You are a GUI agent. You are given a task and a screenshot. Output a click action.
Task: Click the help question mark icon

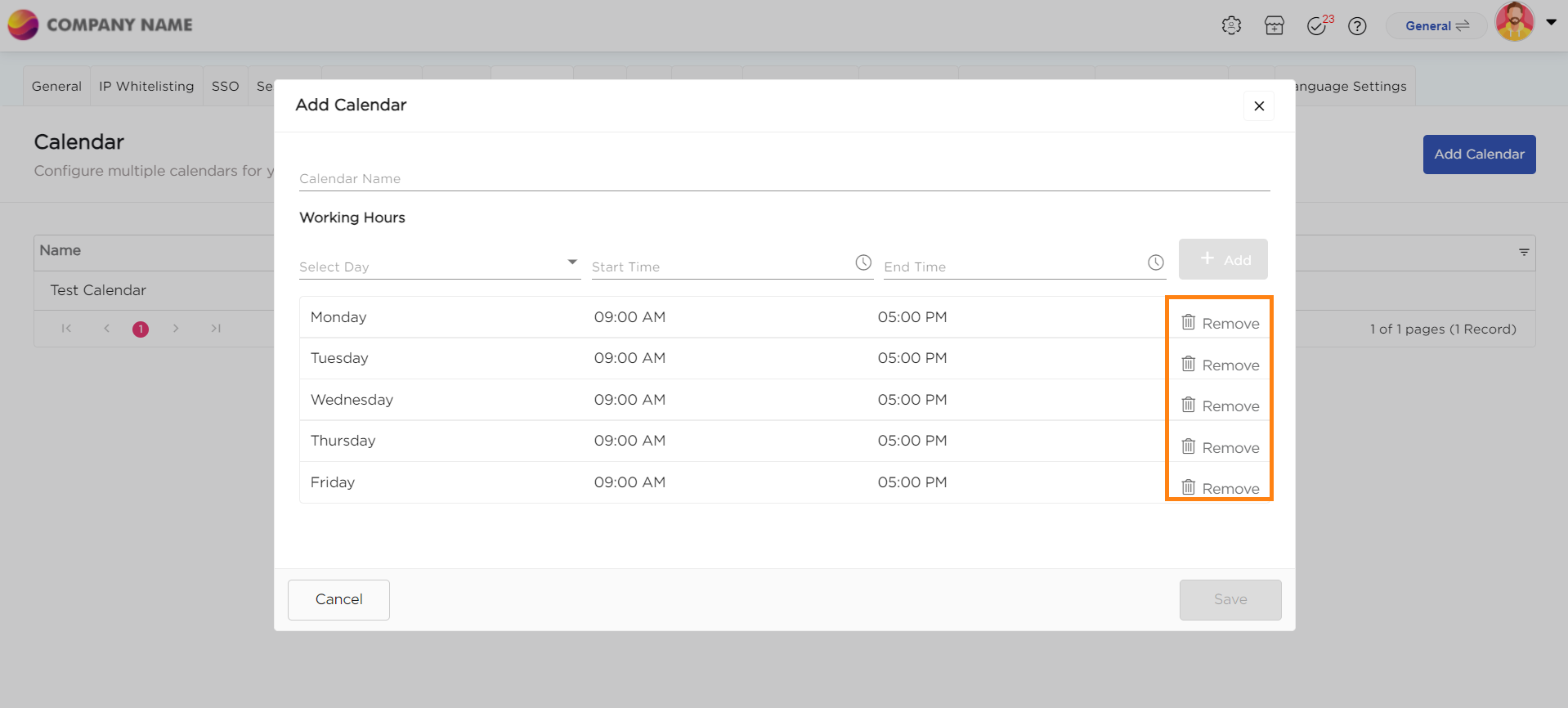1357,26
